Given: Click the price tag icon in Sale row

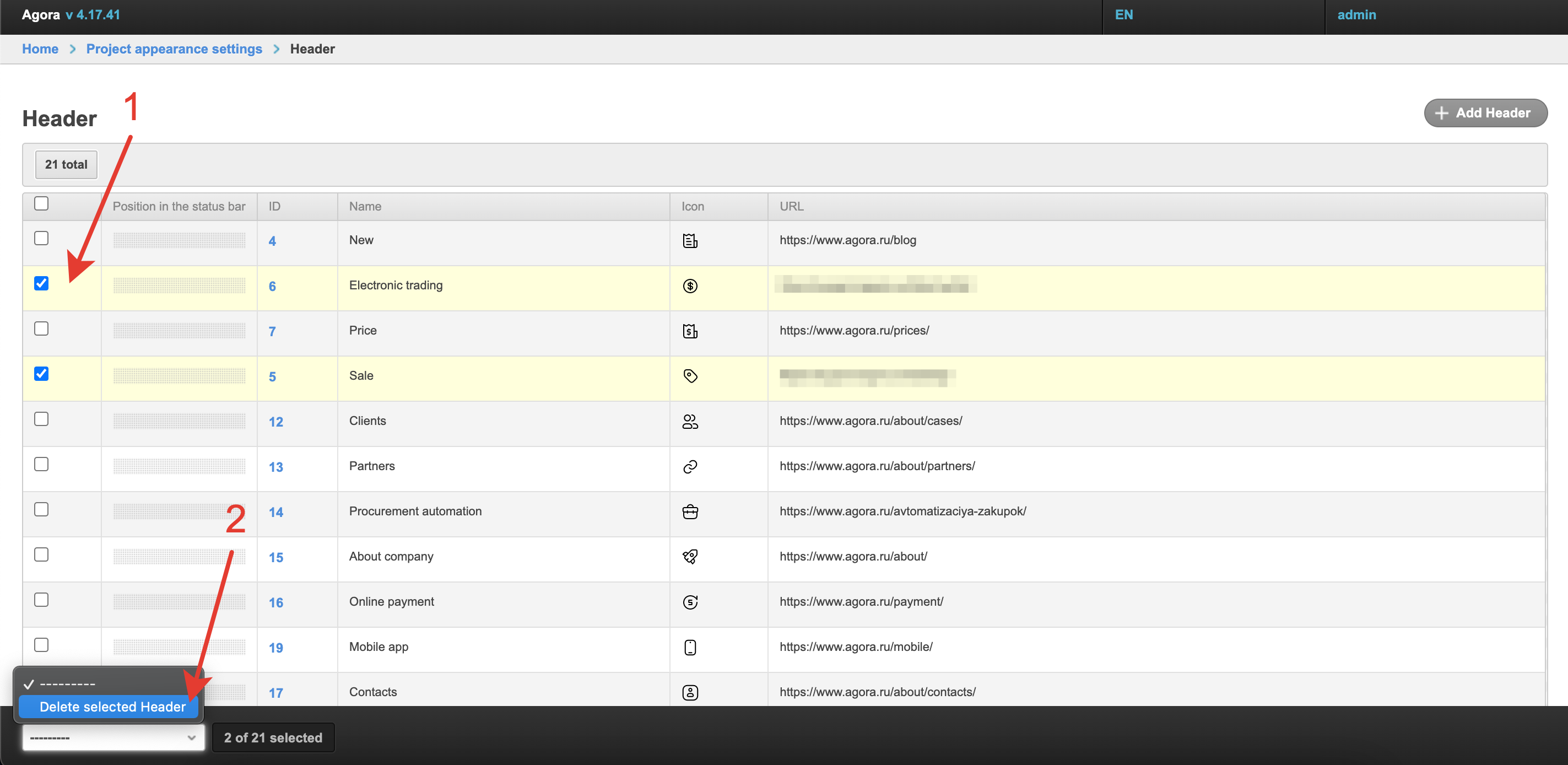Looking at the screenshot, I should pyautogui.click(x=690, y=376).
